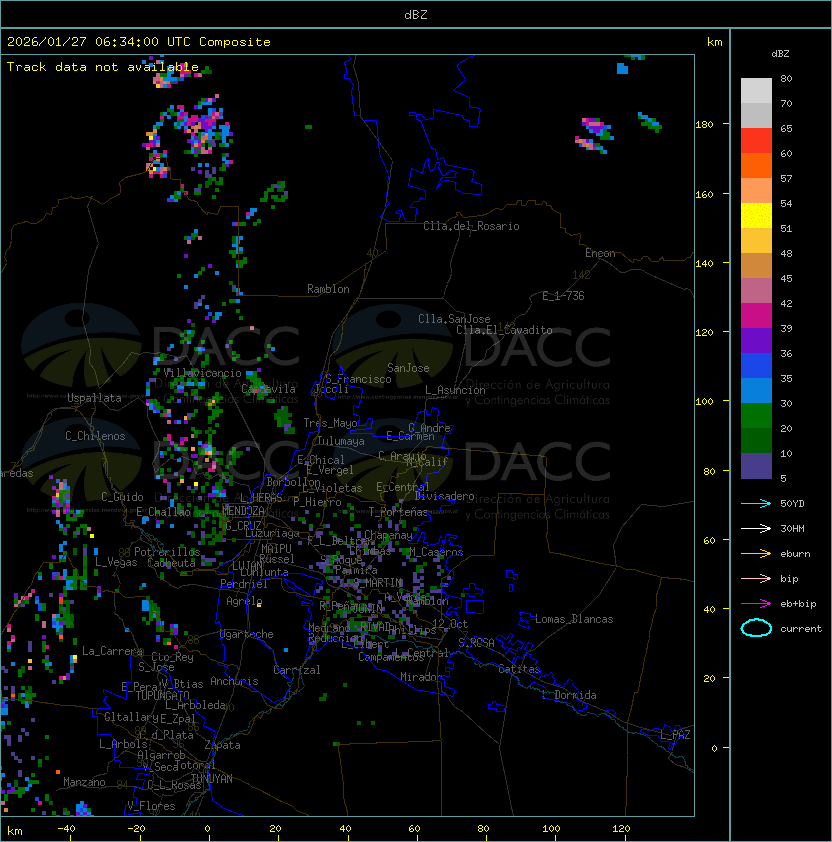Click the 'Carrizal' map label

tap(297, 670)
